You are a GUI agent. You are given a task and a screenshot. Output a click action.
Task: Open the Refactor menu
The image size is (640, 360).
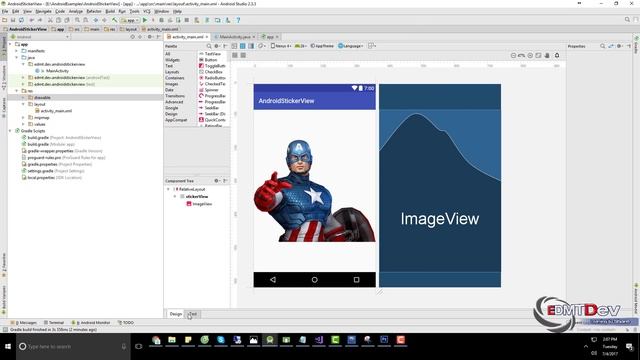pyautogui.click(x=93, y=11)
